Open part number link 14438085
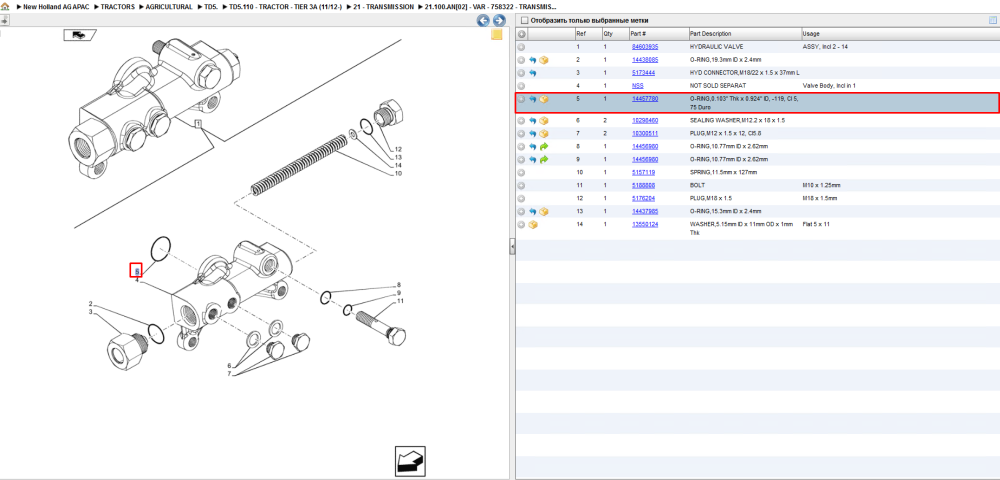This screenshot has height=480, width=1000. (645, 60)
